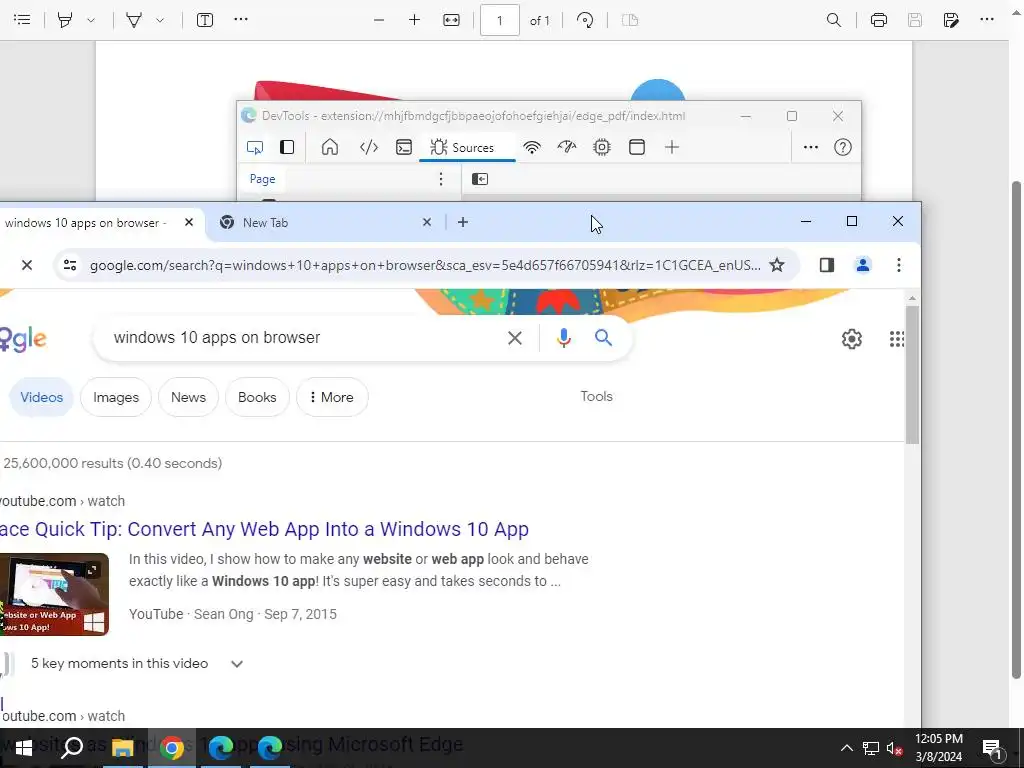Open DevTools help question mark
Viewport: 1024px width, 768px height.
point(842,148)
